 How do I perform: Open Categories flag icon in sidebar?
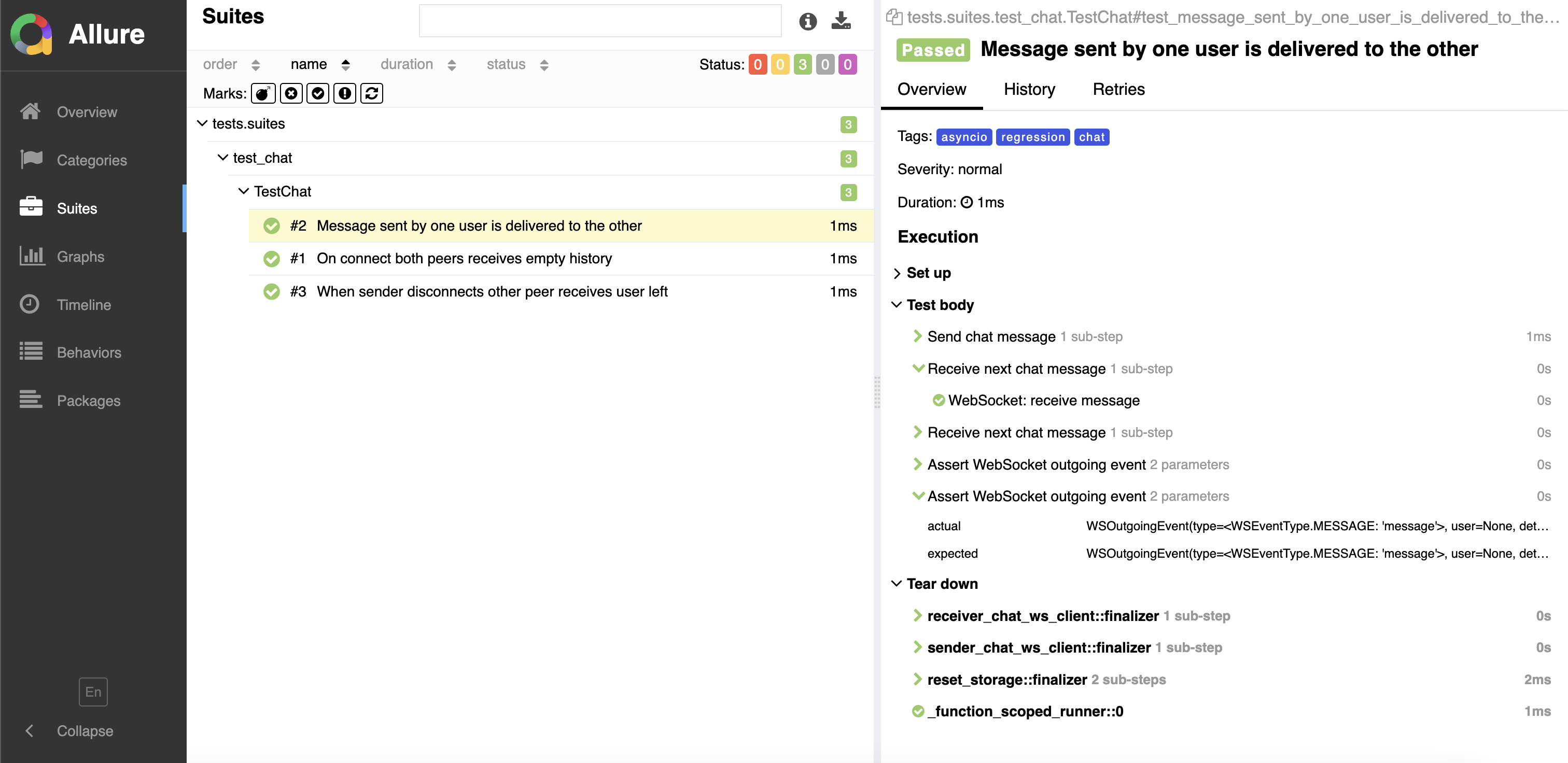[31, 160]
